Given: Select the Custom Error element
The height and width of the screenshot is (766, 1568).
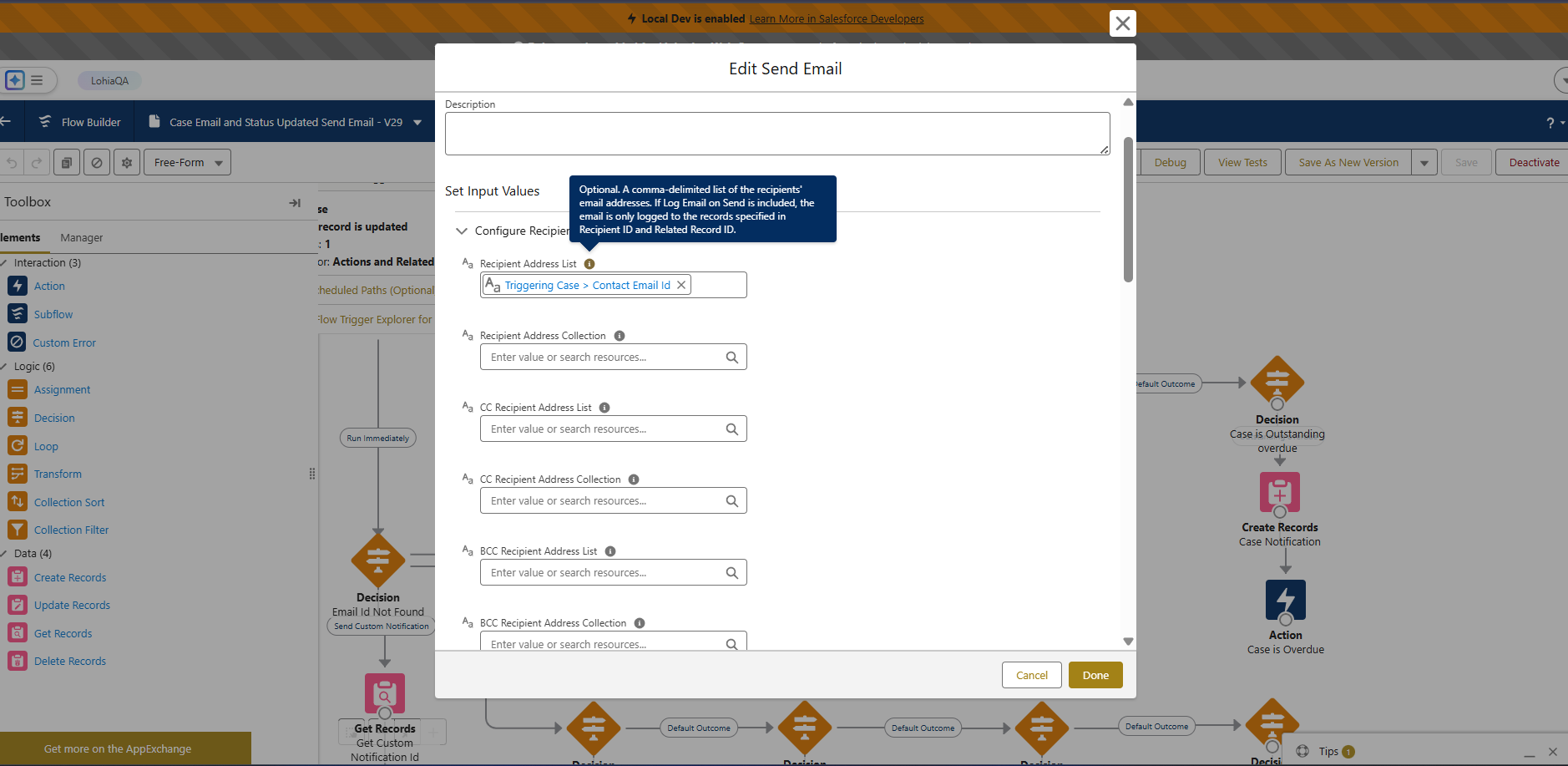Looking at the screenshot, I should point(64,342).
